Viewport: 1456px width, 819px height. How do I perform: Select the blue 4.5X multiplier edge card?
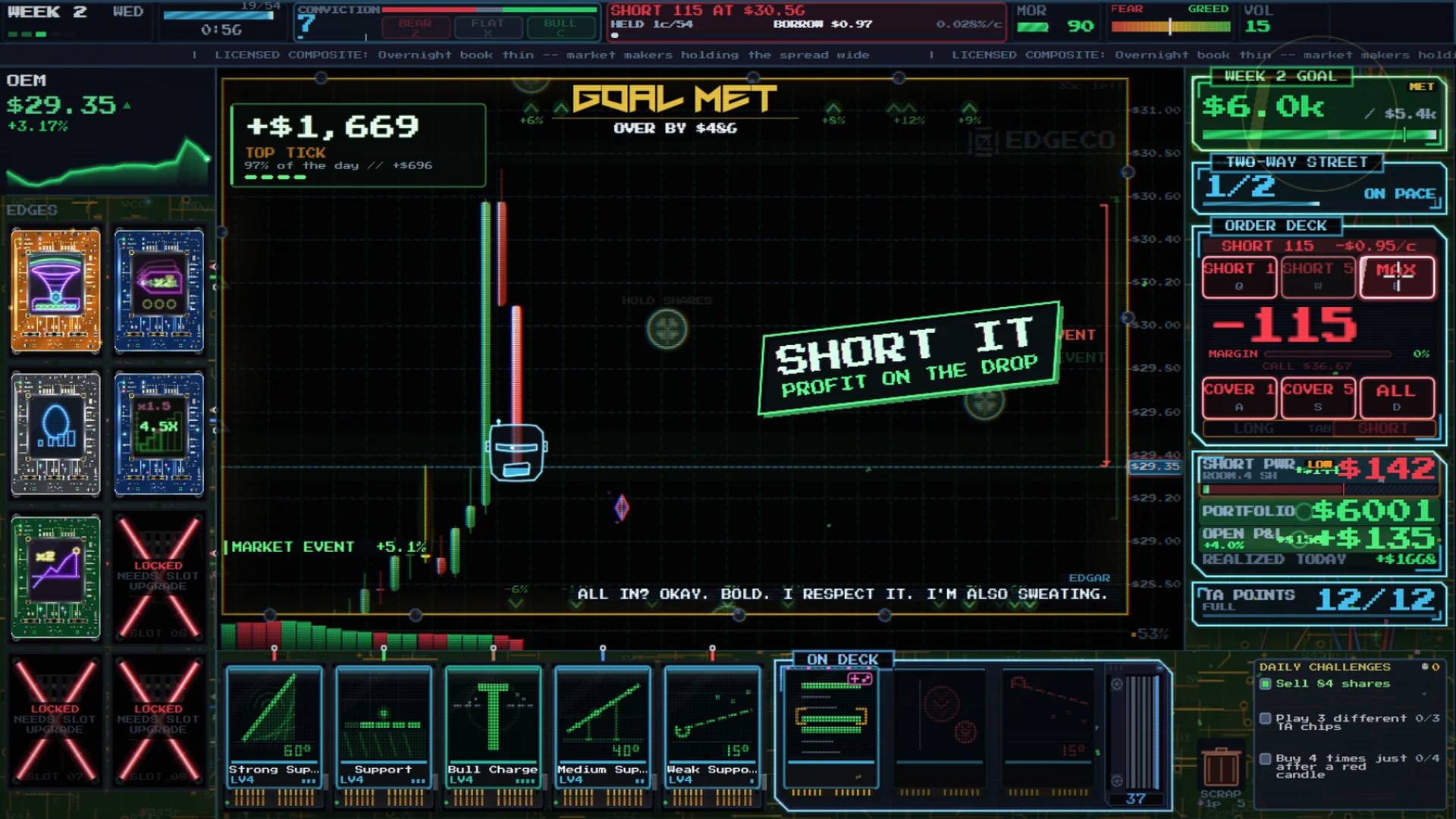coord(158,434)
